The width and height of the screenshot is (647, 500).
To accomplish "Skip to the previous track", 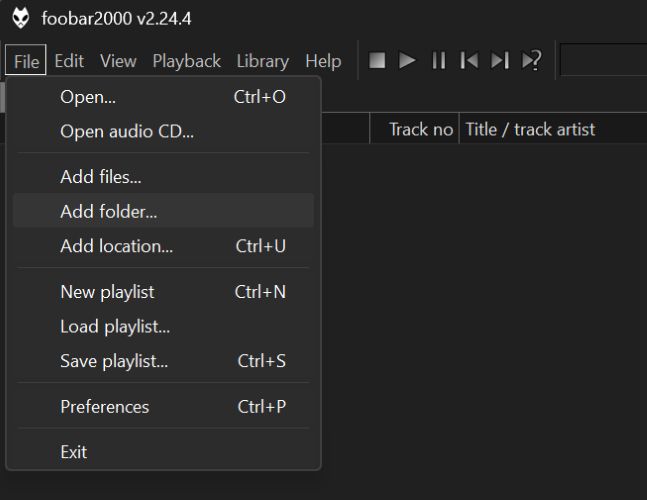I will pos(469,61).
